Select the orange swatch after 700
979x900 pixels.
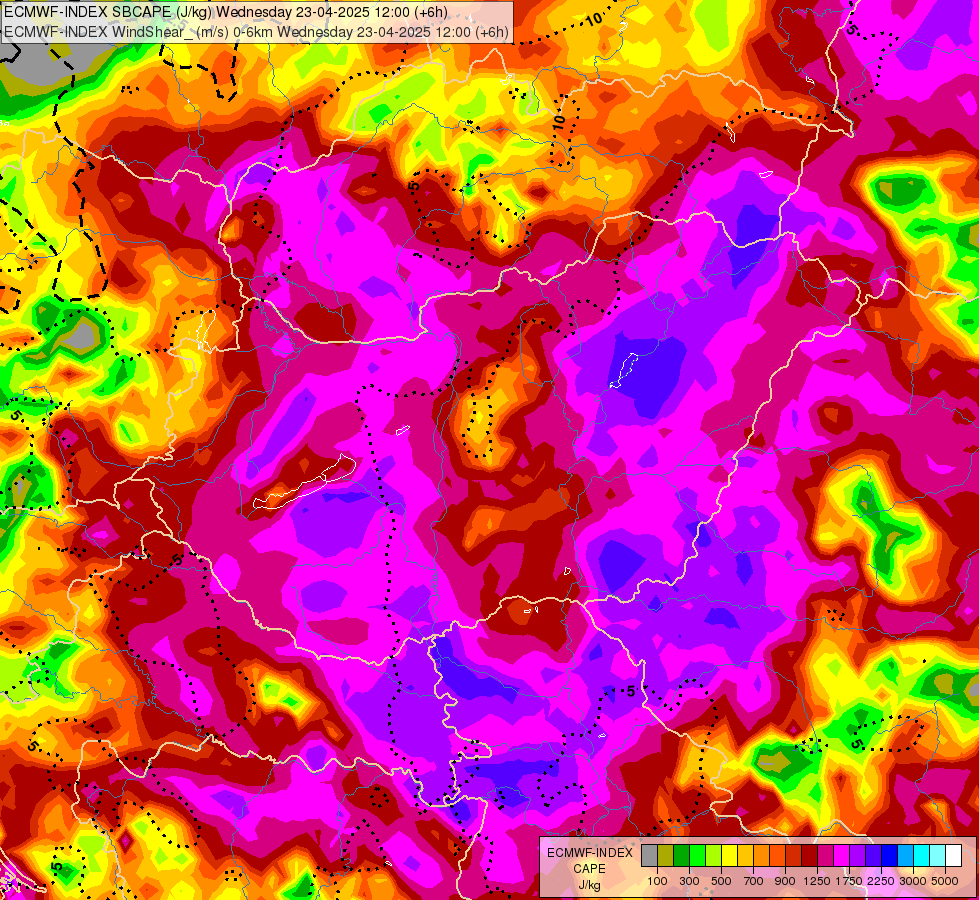pyautogui.click(x=762, y=855)
